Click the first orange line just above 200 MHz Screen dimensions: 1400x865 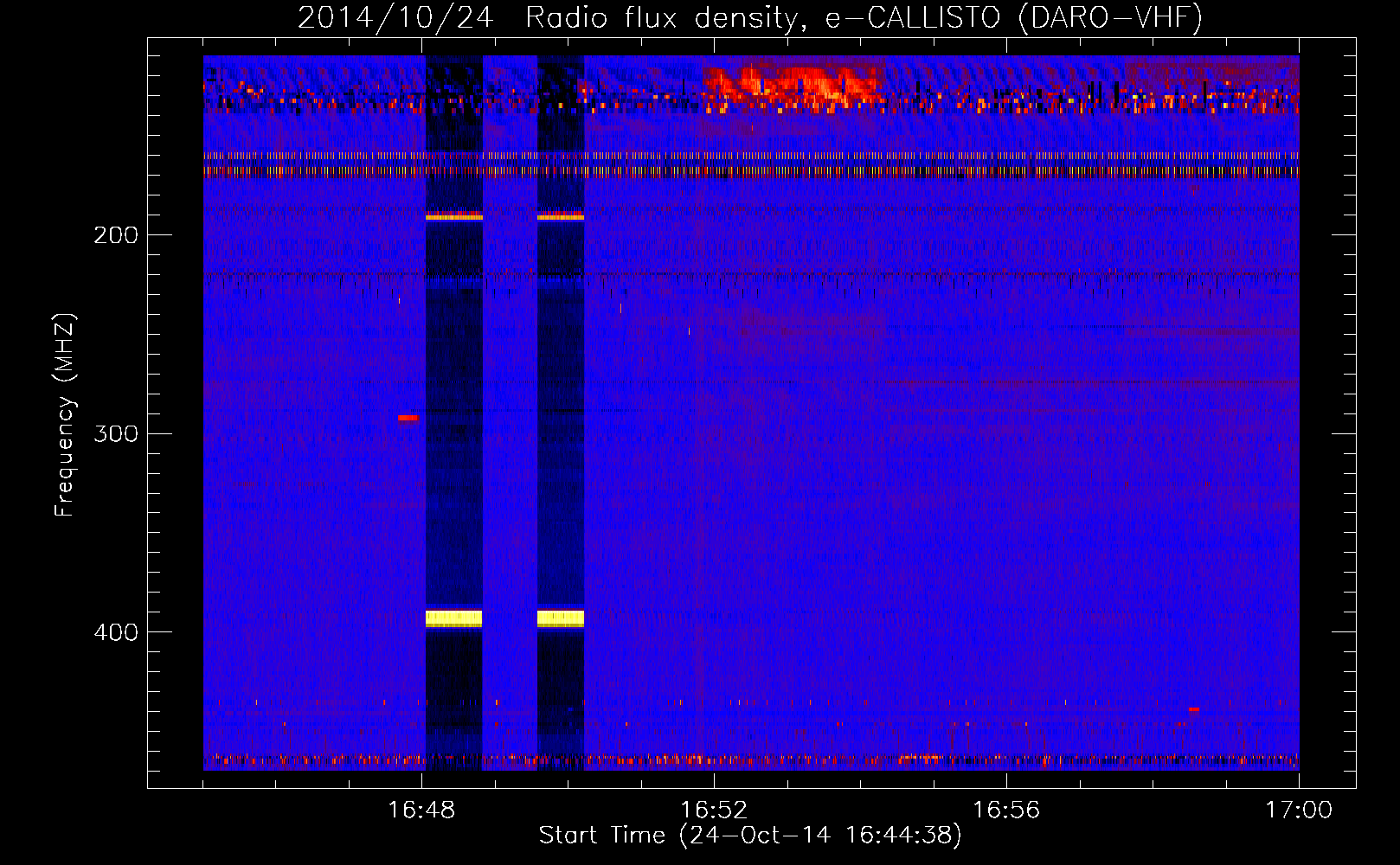pos(453,215)
